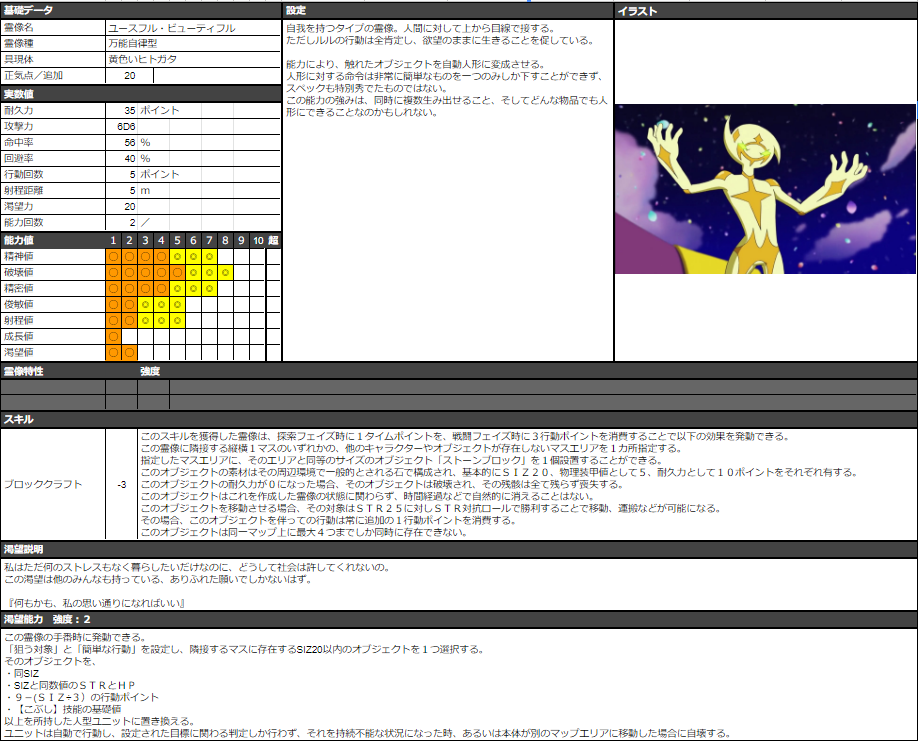Click the orange 渇望値 cell in column 2
Screen dimensions: 918x741
pyautogui.click(x=129, y=352)
